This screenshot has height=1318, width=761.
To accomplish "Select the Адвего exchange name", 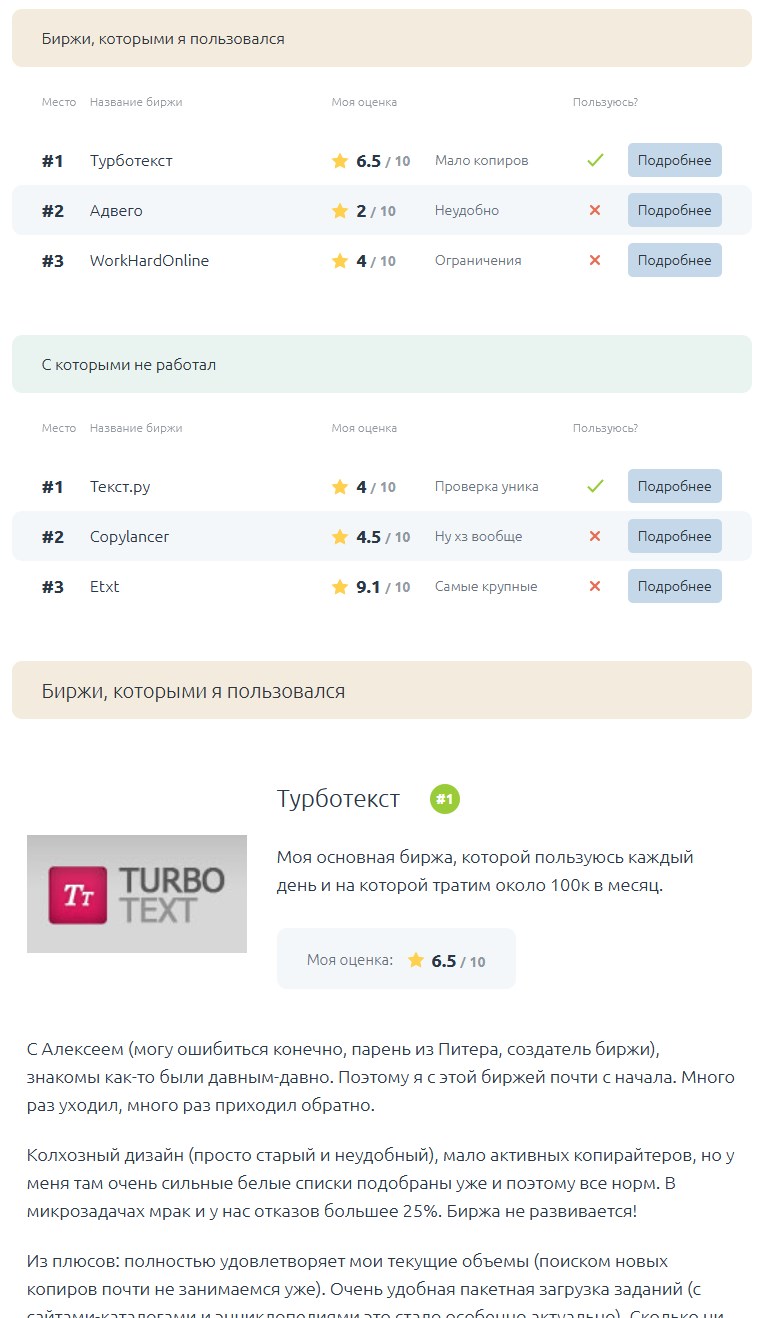I will (116, 211).
